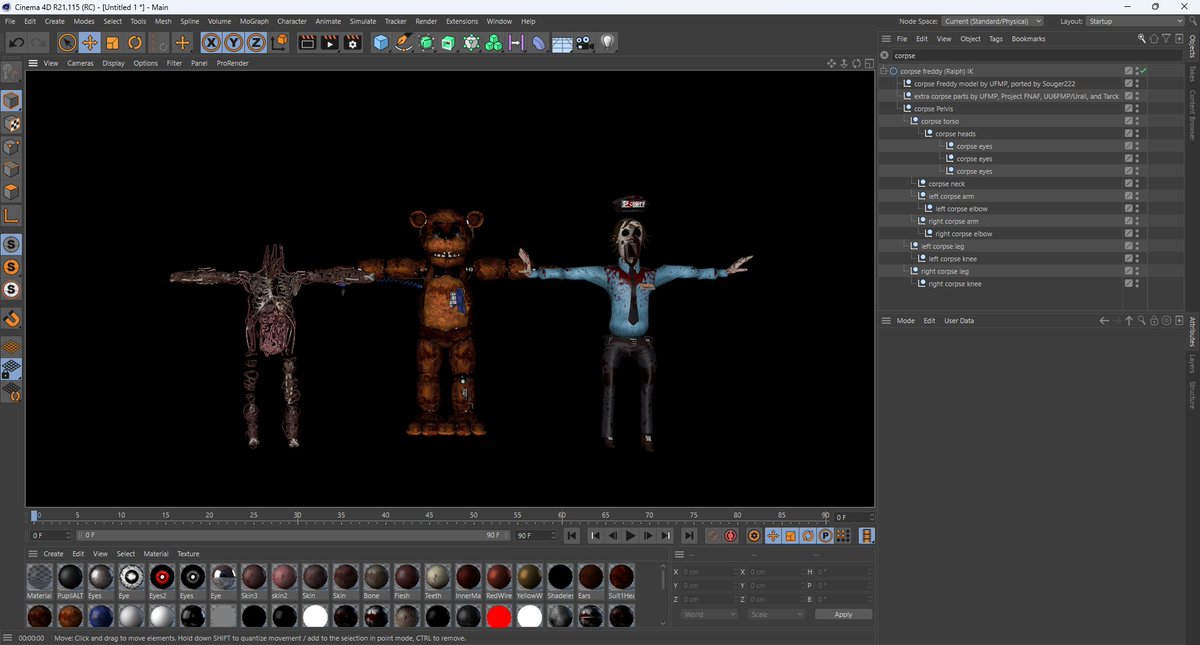The height and width of the screenshot is (645, 1200).
Task: Toggle the X axis lock
Action: coord(211,42)
